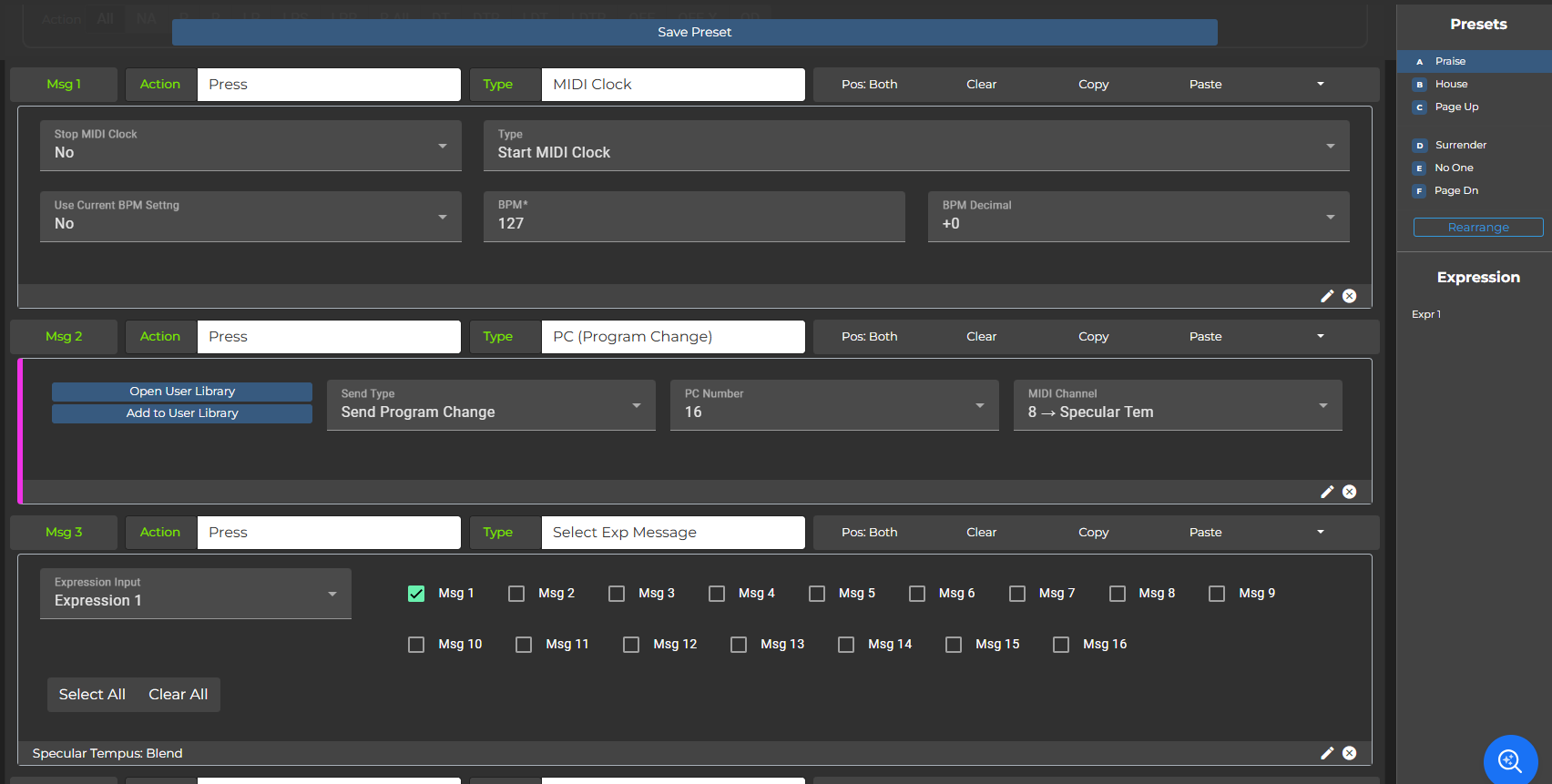Click the circled X remove icon in Msg 2
Viewport: 1552px width, 784px height.
pyautogui.click(x=1349, y=492)
